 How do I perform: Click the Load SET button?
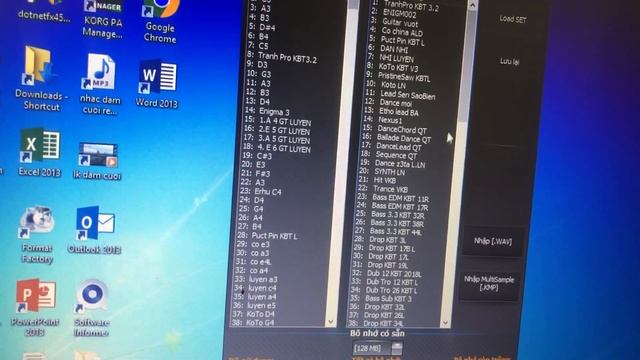tap(513, 19)
